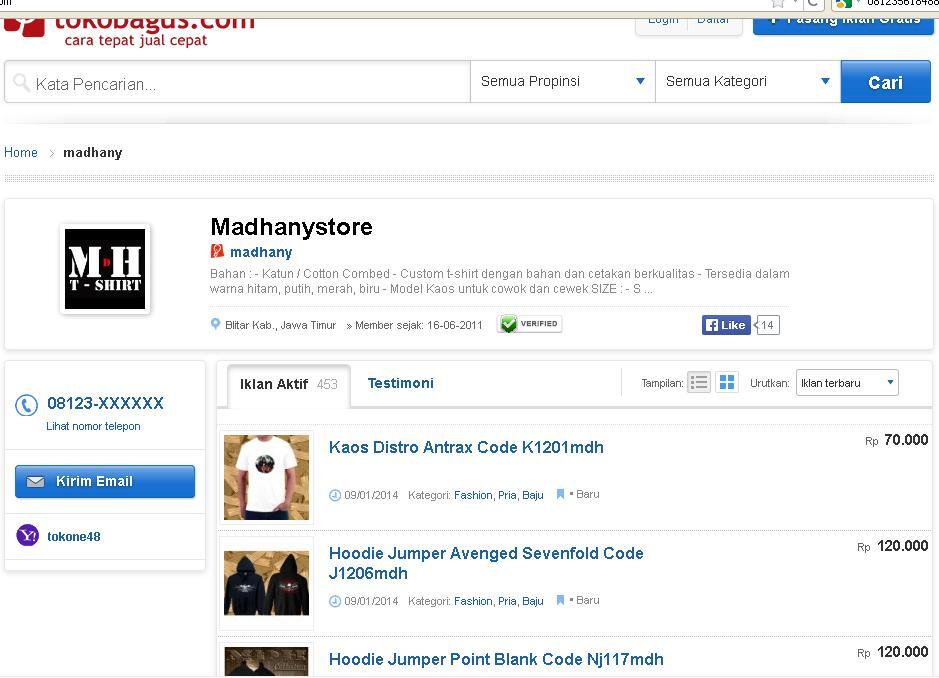Screen dimensions: 939x678
Task: Open the MH T-Shirt store logo image
Action: point(105,269)
